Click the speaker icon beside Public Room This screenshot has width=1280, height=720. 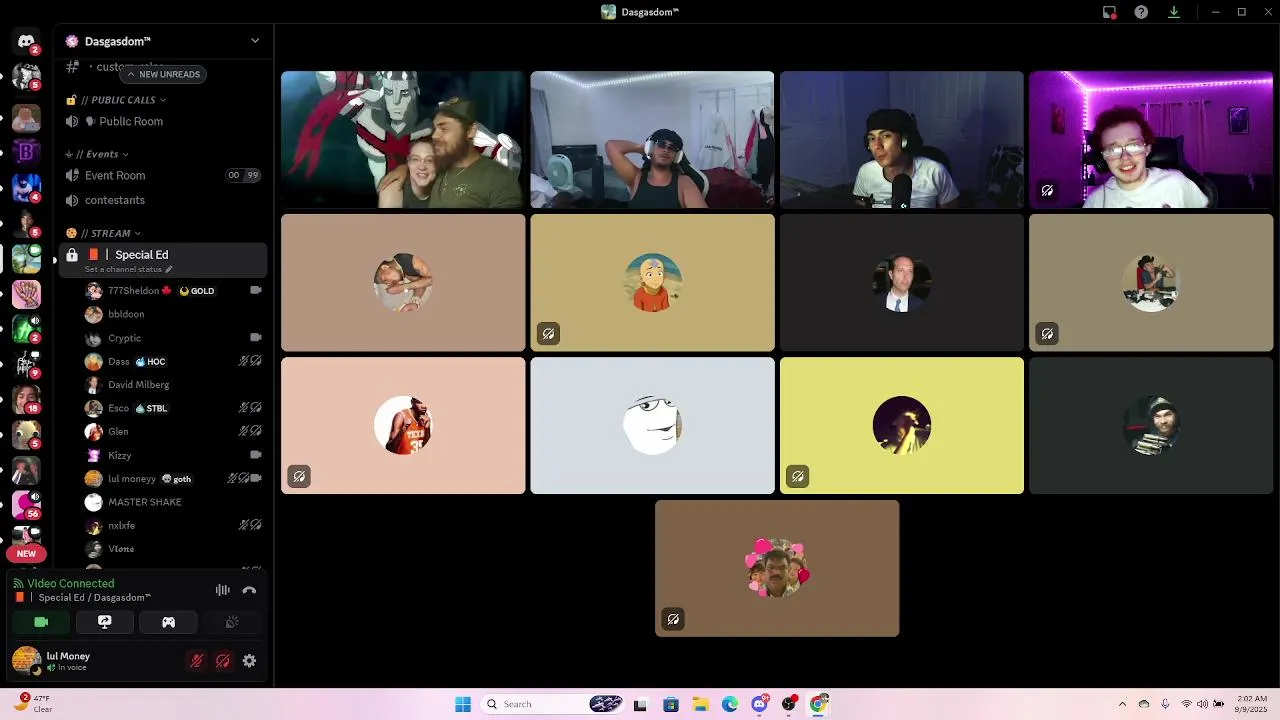[x=72, y=121]
